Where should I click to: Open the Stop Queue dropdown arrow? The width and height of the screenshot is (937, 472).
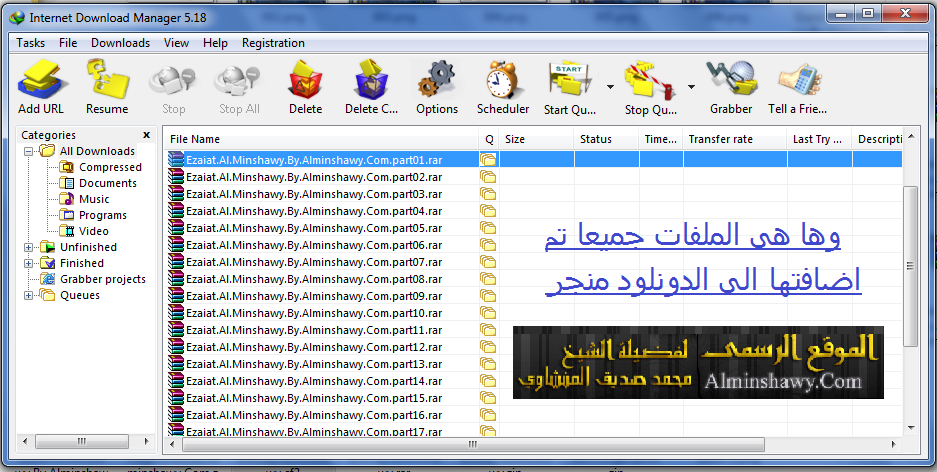click(x=691, y=87)
